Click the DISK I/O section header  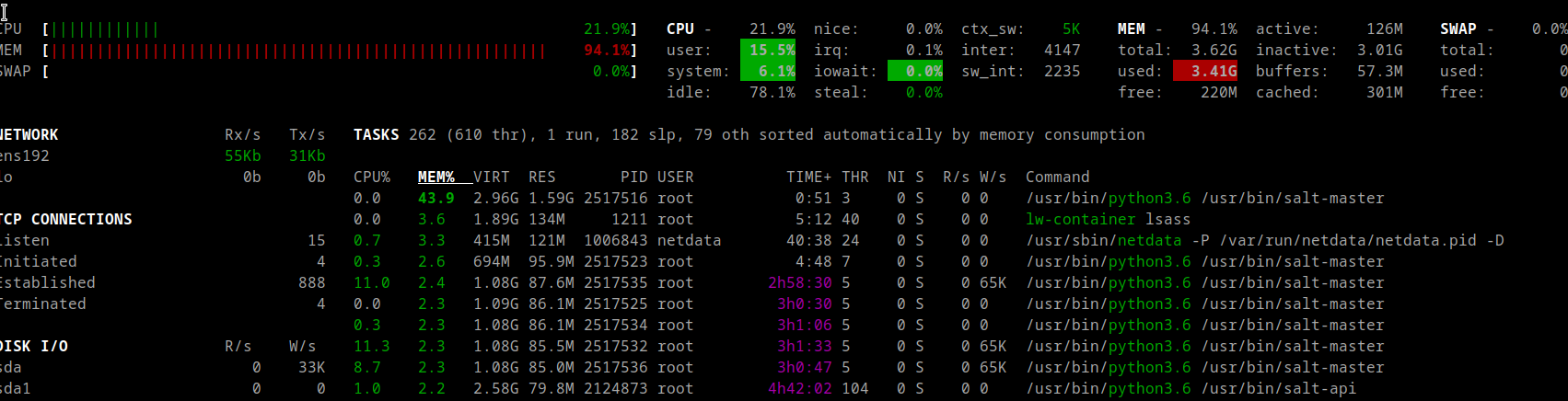[x=34, y=347]
